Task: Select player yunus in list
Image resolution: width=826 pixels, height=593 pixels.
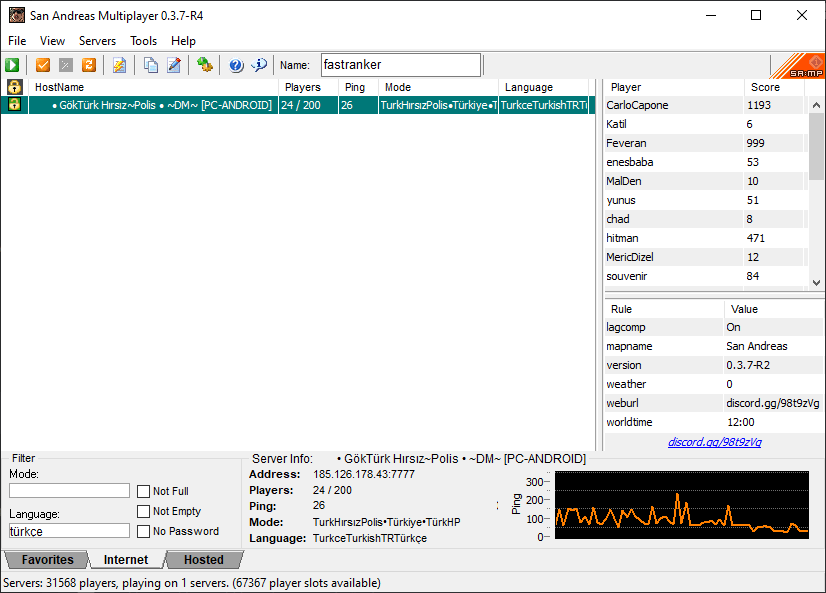Action: 706,200
